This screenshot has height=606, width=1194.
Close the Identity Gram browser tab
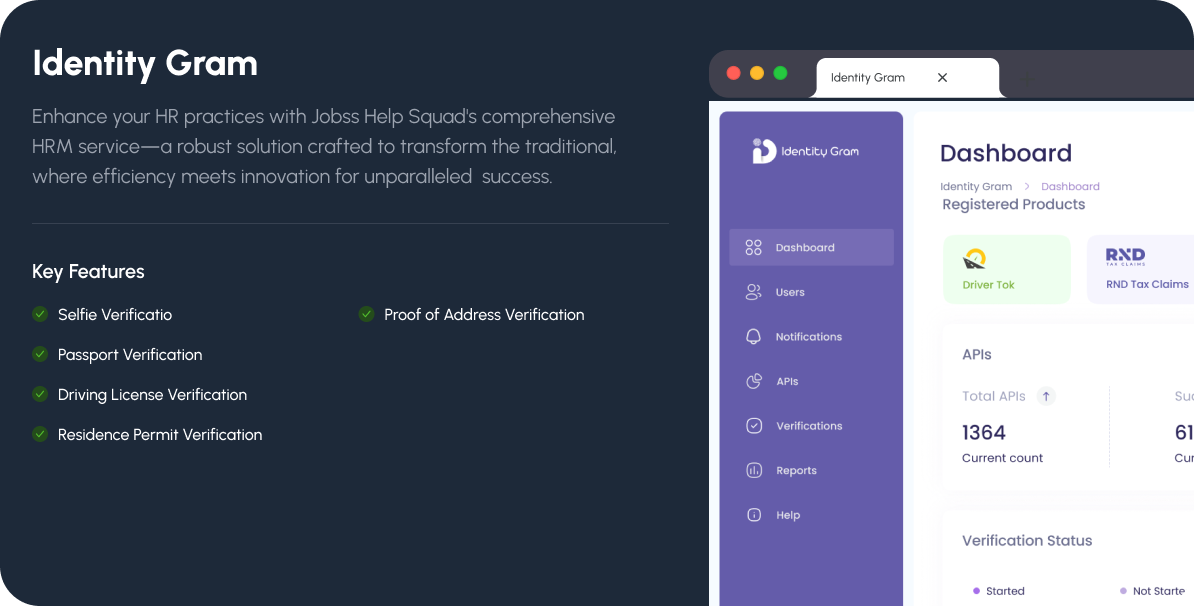click(x=942, y=78)
